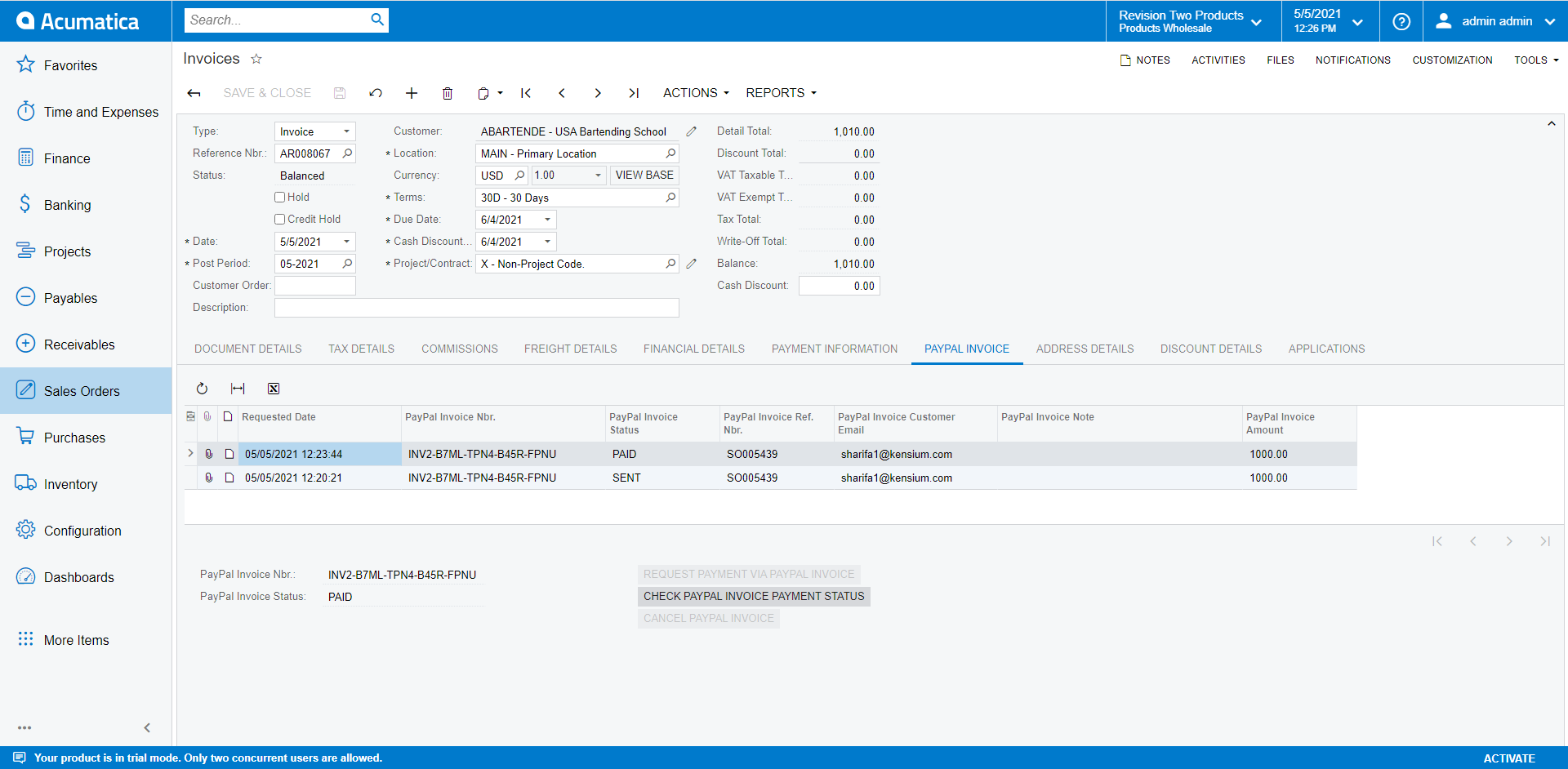
Task: Delete the invoice with trash icon
Action: tap(448, 93)
